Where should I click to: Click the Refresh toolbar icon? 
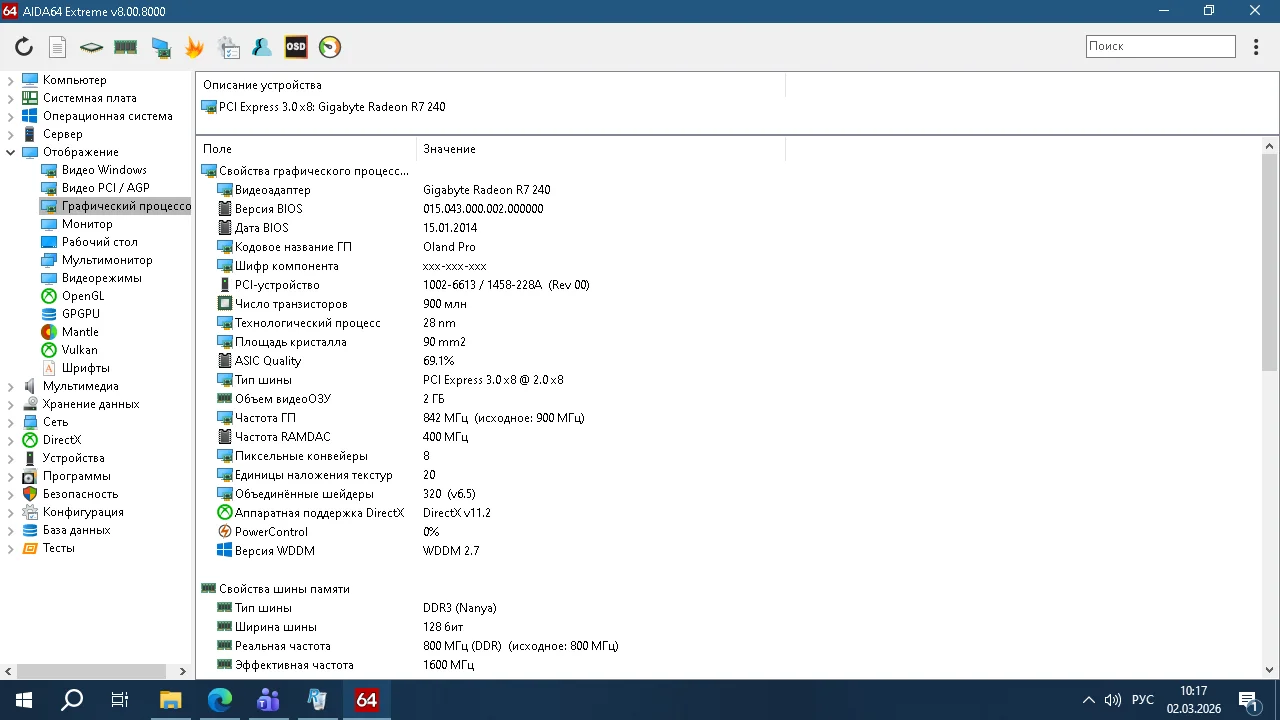click(x=24, y=47)
